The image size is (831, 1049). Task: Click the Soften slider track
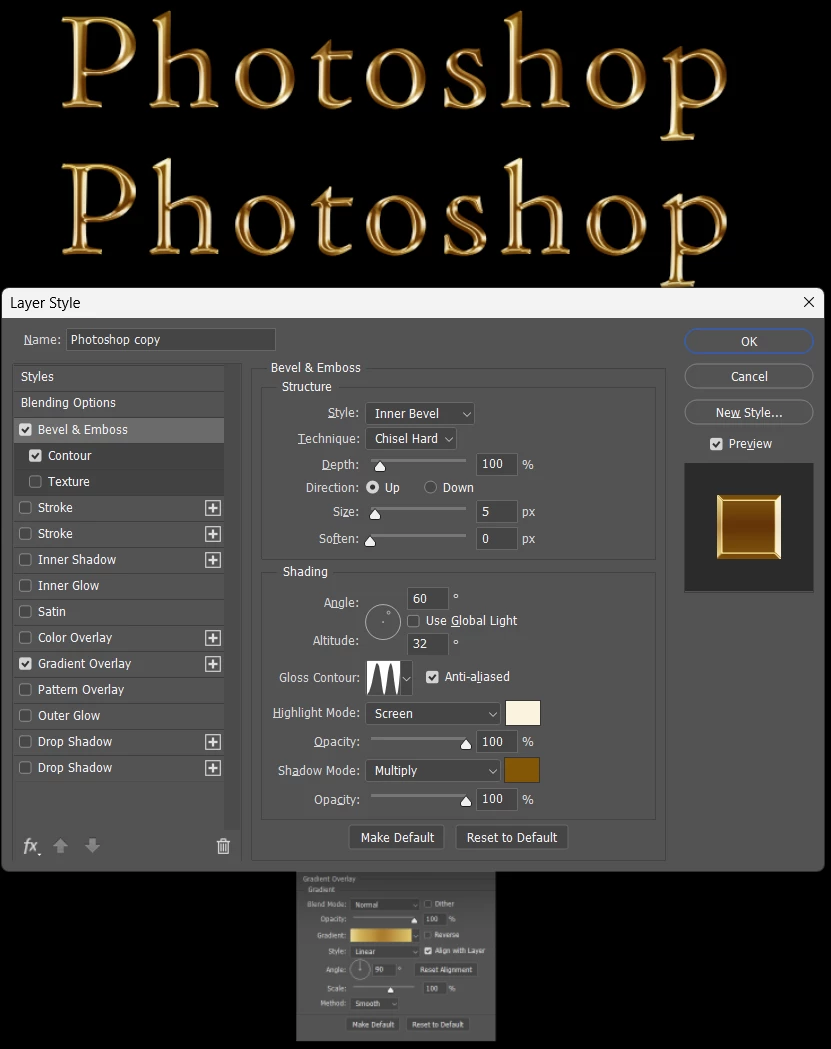pos(418,536)
